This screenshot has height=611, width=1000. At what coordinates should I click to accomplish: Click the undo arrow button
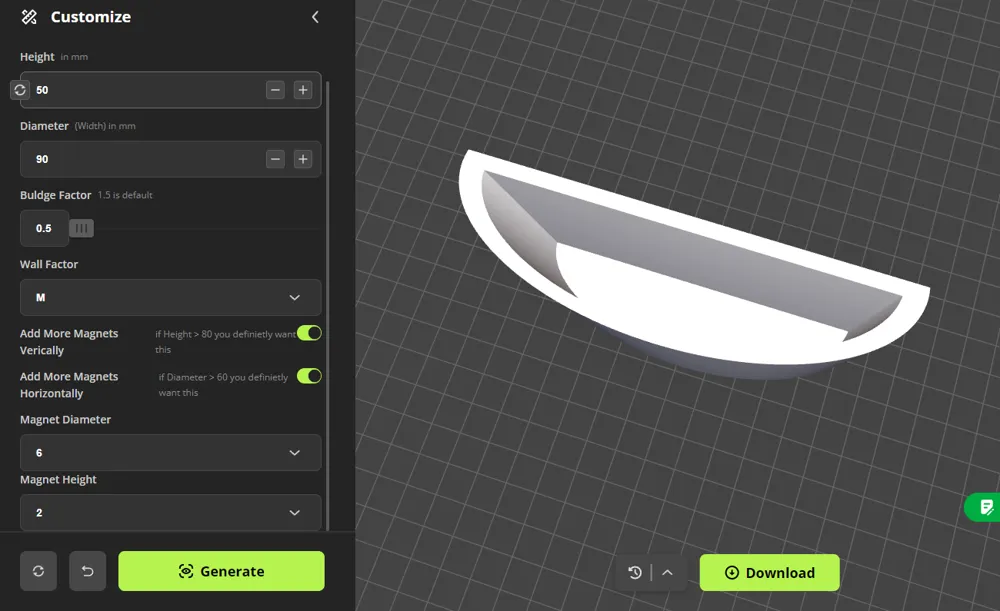(87, 571)
